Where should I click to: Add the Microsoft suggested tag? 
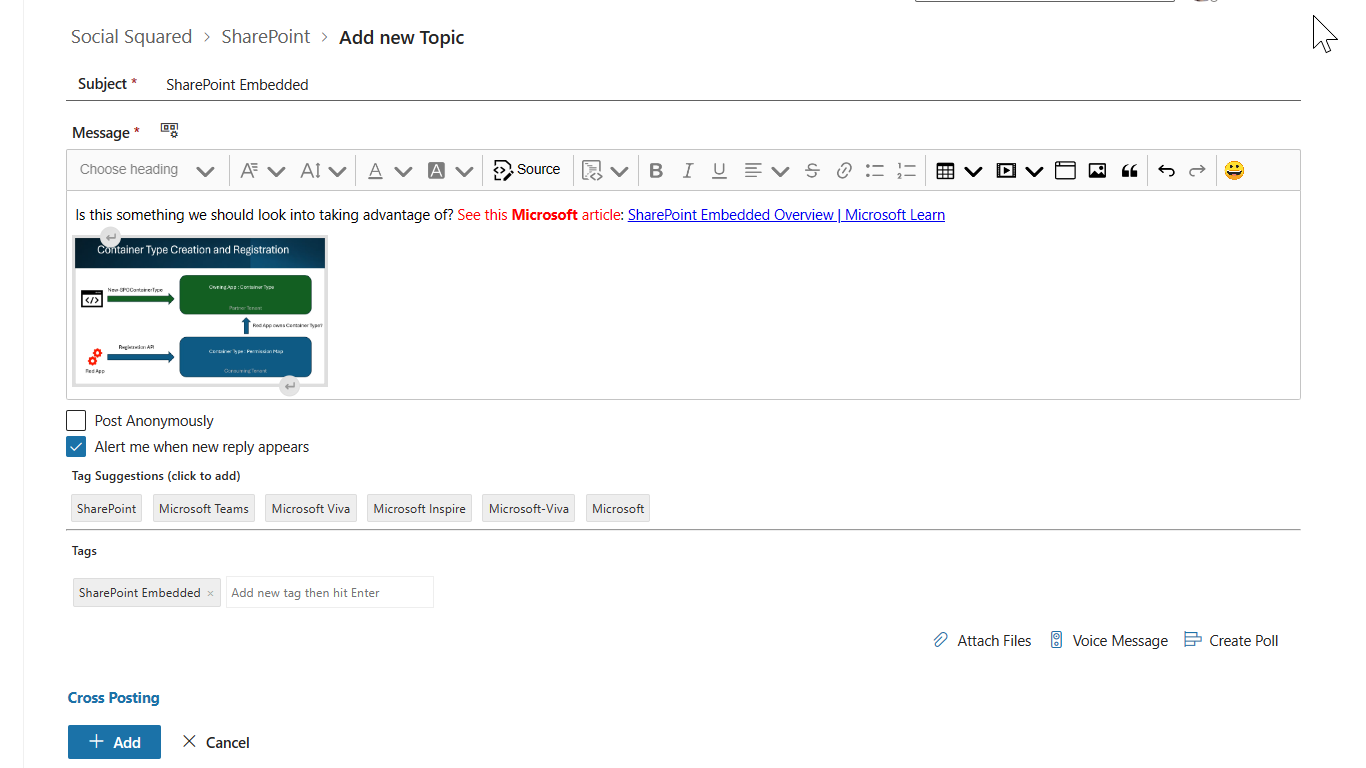point(618,508)
